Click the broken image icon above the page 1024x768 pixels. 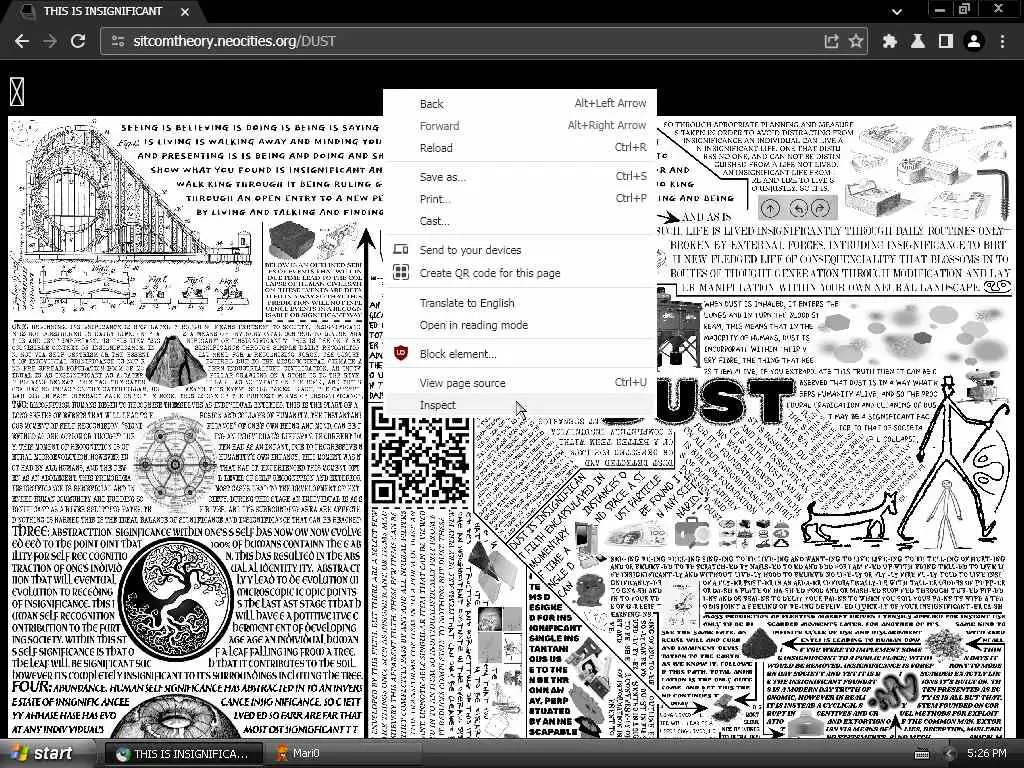pos(17,91)
